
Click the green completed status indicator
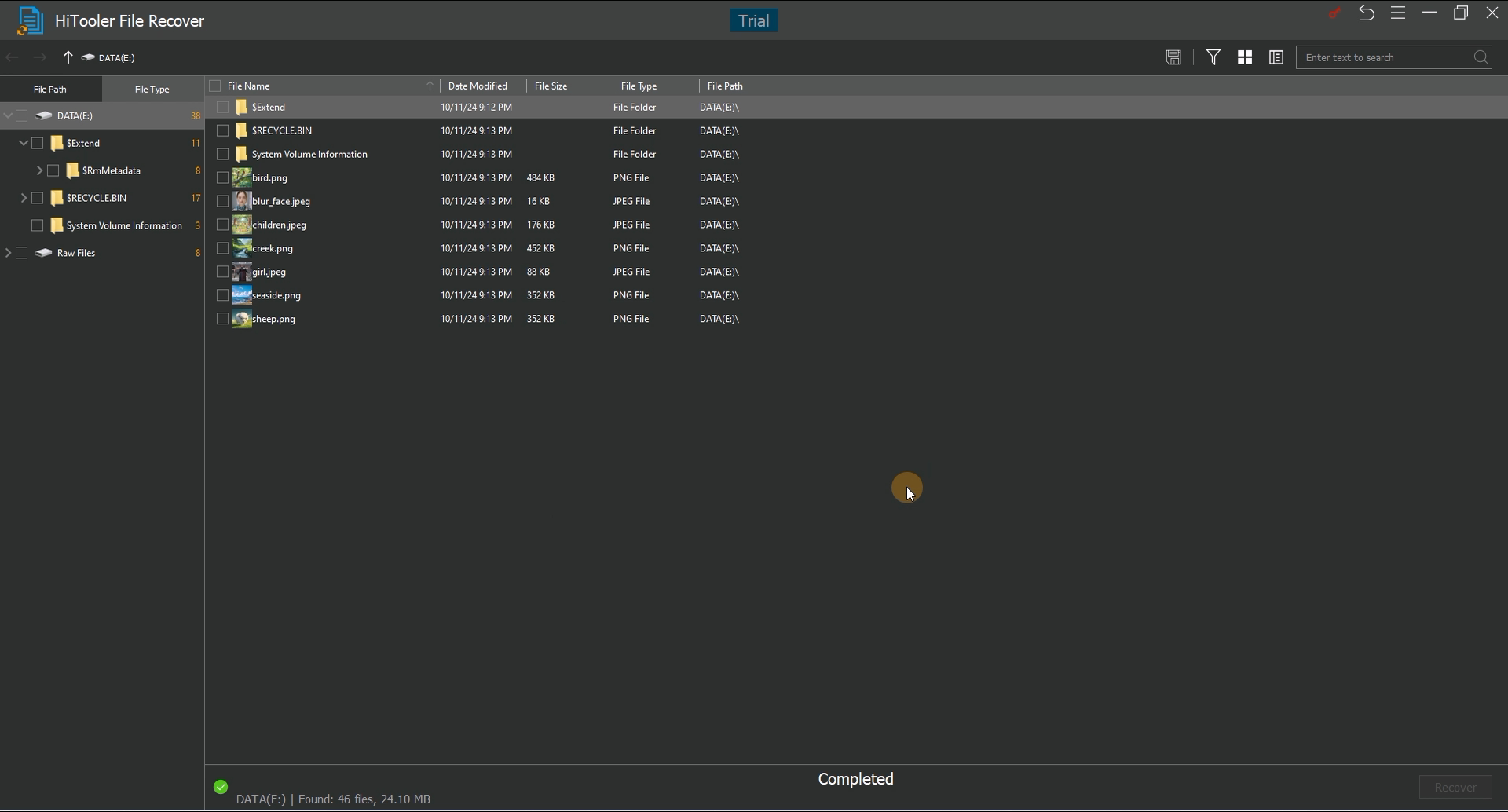(220, 785)
